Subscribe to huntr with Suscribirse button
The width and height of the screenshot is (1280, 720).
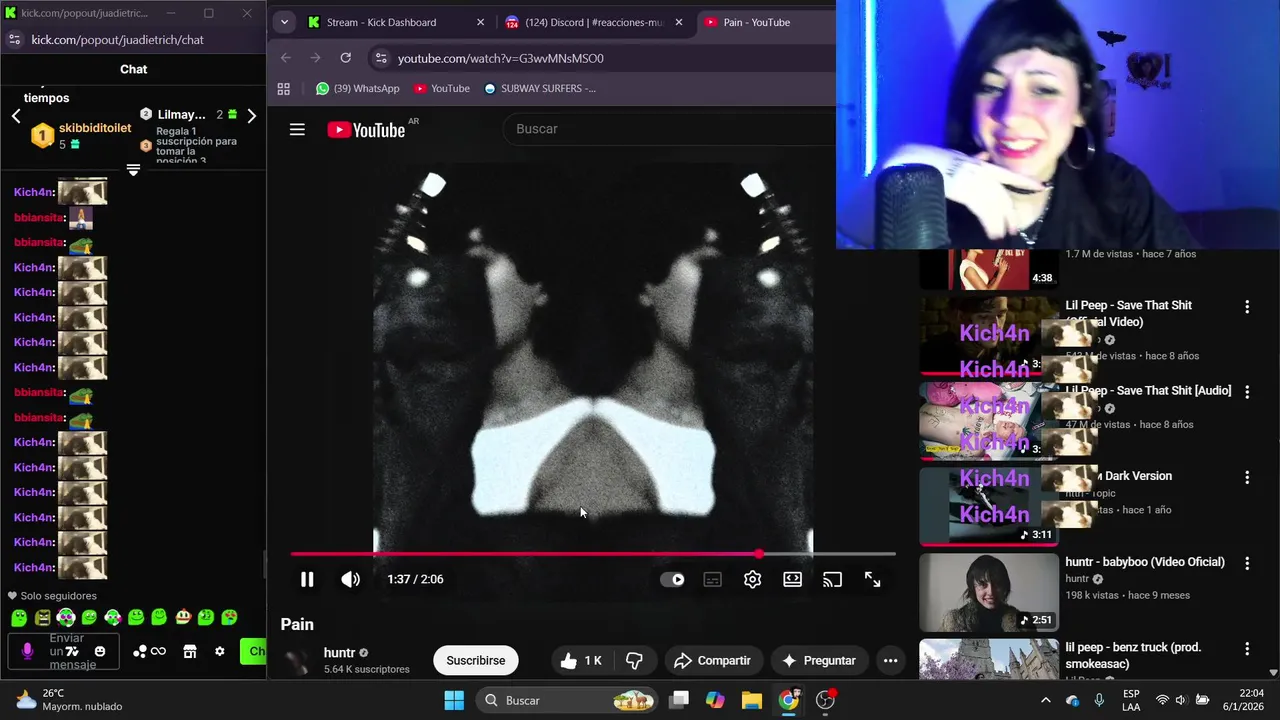point(475,660)
